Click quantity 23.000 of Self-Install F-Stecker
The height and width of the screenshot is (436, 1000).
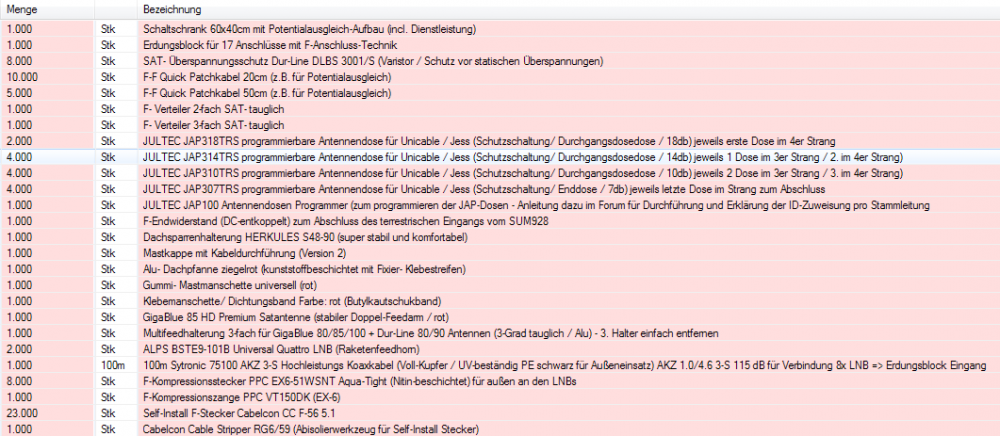pos(22,413)
